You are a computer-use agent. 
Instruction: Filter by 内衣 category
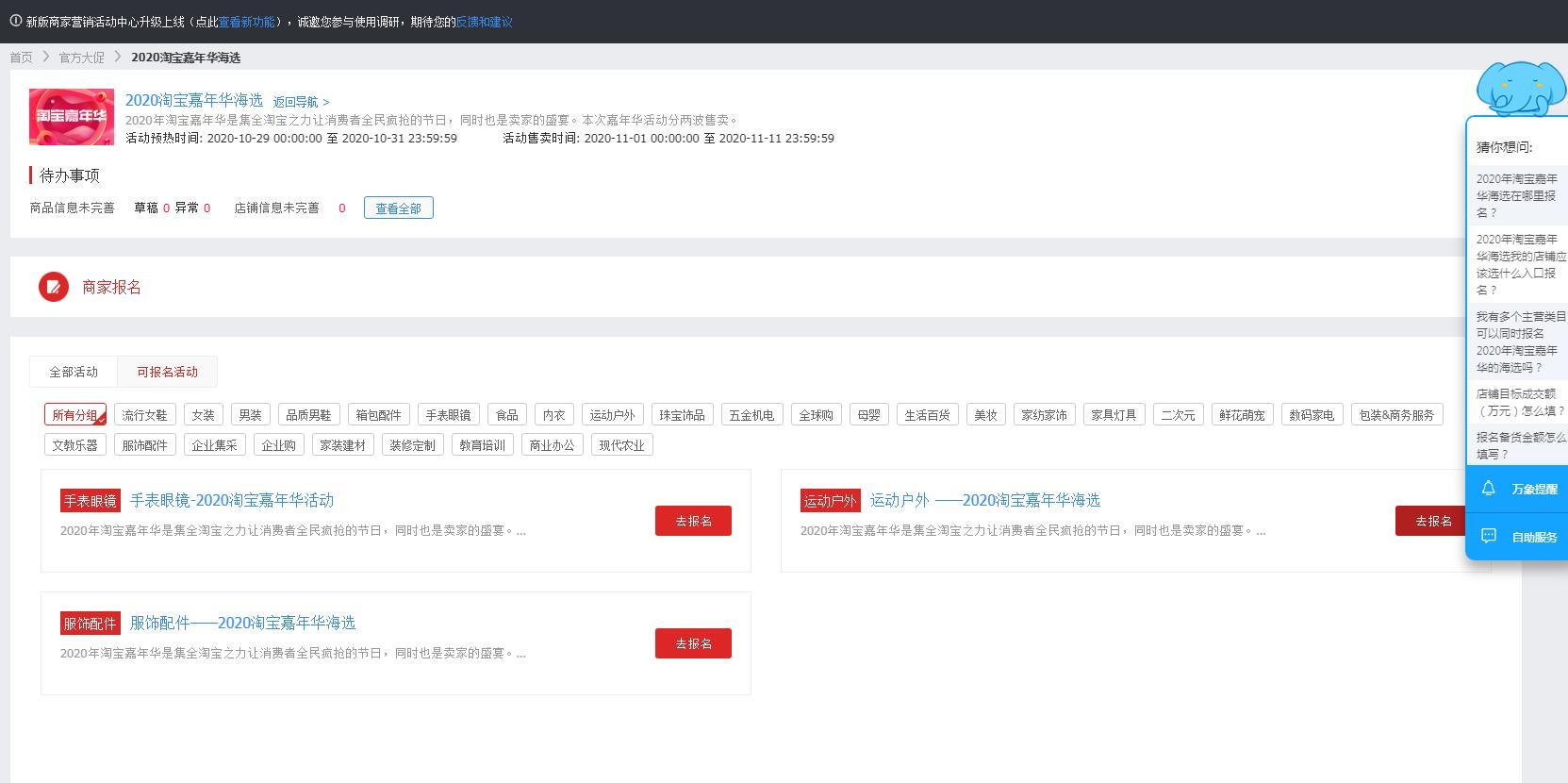pos(554,415)
